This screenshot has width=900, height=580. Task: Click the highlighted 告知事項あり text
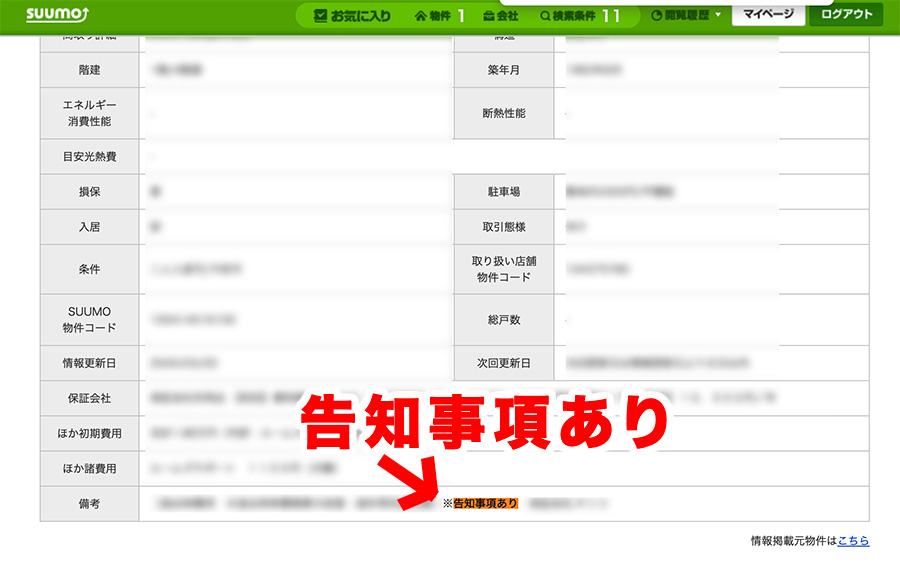(486, 504)
